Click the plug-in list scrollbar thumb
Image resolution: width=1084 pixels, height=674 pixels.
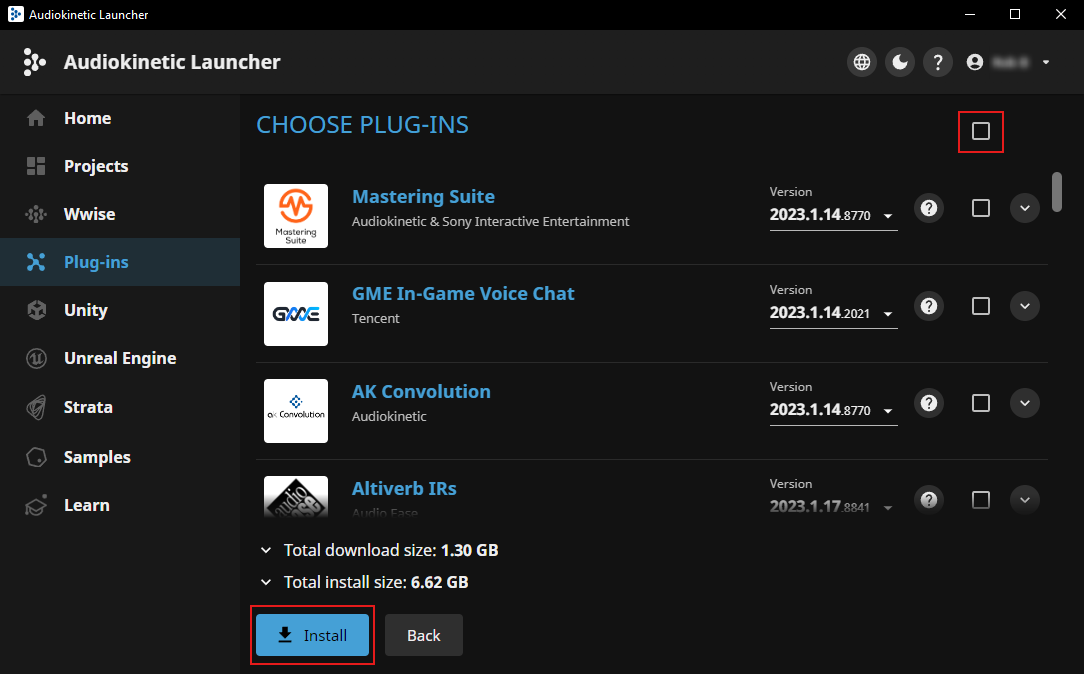point(1056,191)
